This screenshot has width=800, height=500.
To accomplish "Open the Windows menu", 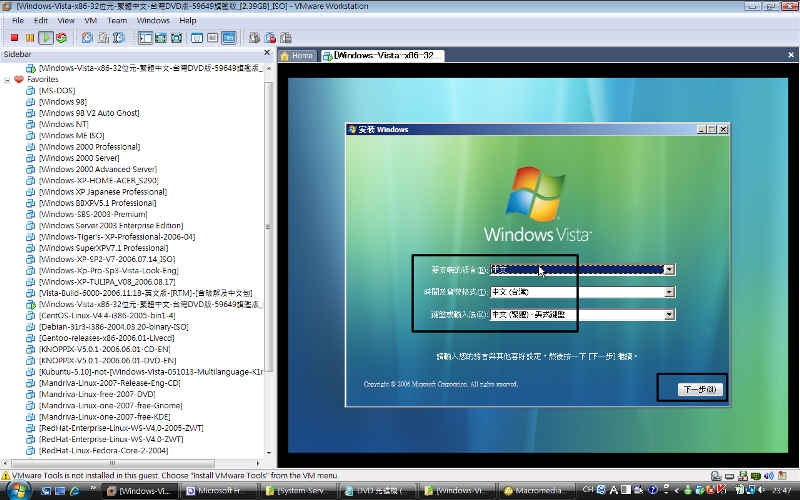I will point(153,20).
